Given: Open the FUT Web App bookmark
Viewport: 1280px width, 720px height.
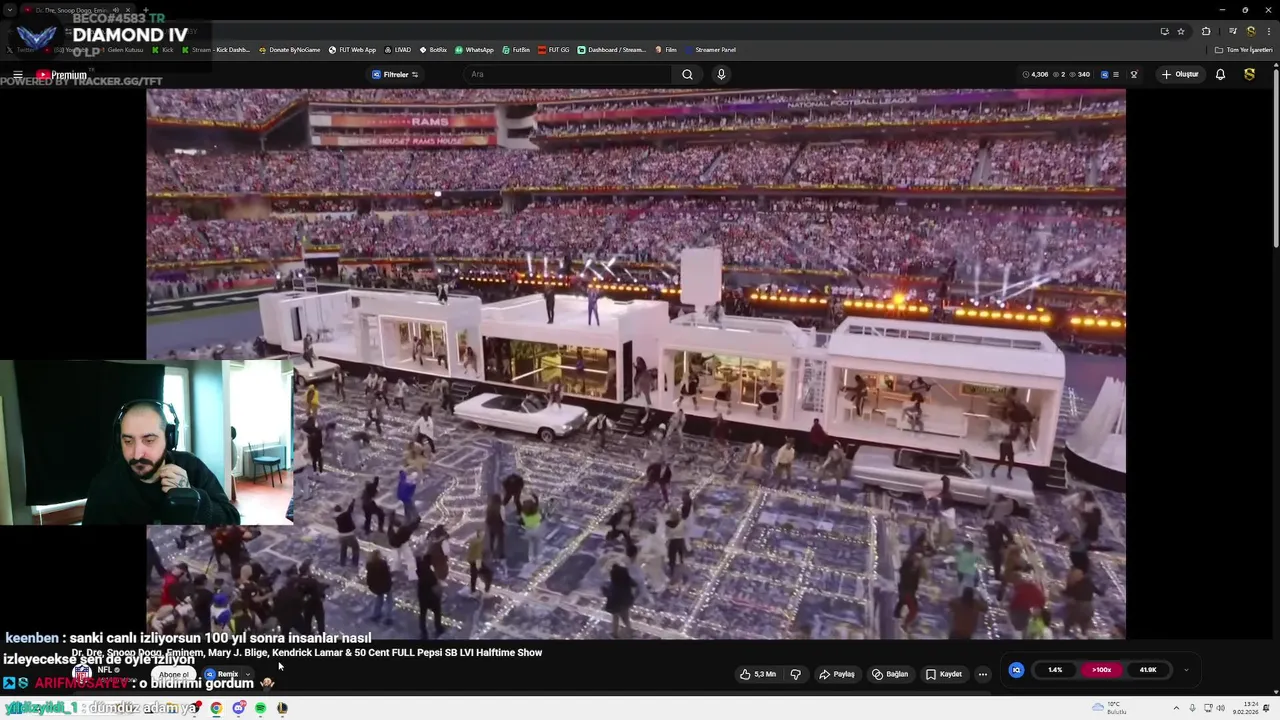Looking at the screenshot, I should click(353, 49).
